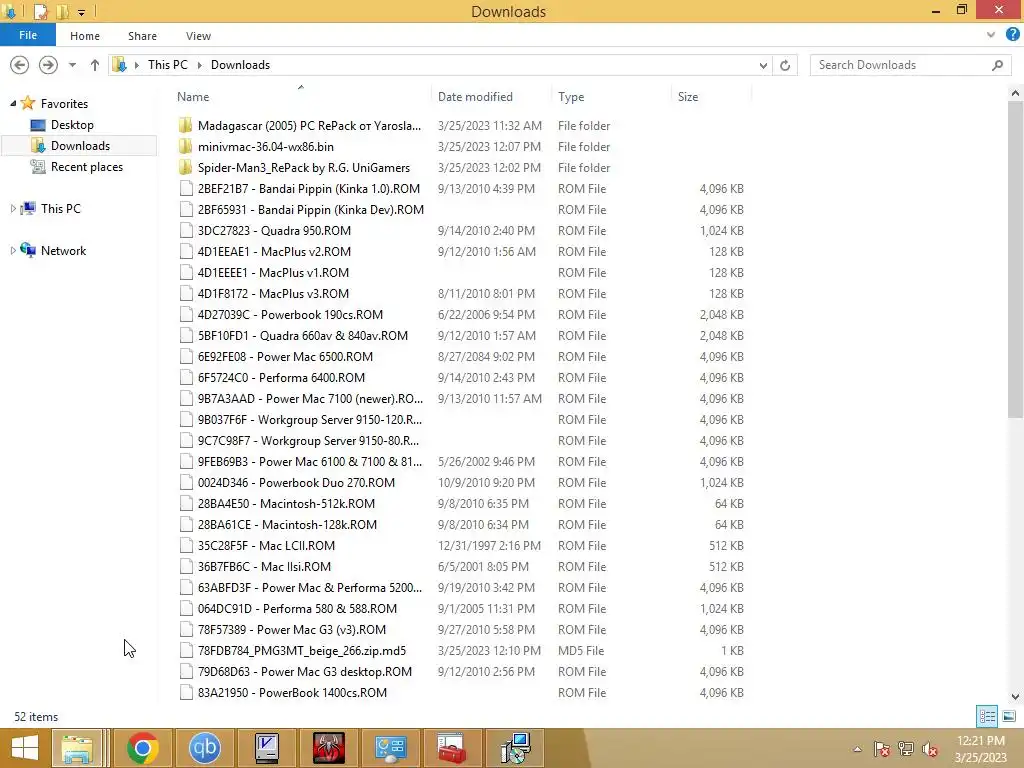1024x768 pixels.
Task: Switch to large thumbnails view button
Action: point(1009,716)
